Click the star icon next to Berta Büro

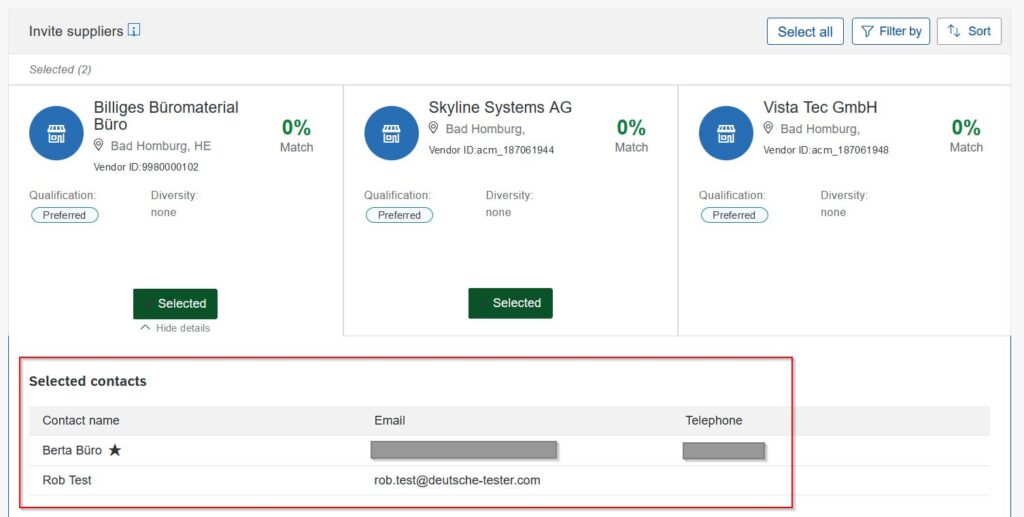[115, 450]
